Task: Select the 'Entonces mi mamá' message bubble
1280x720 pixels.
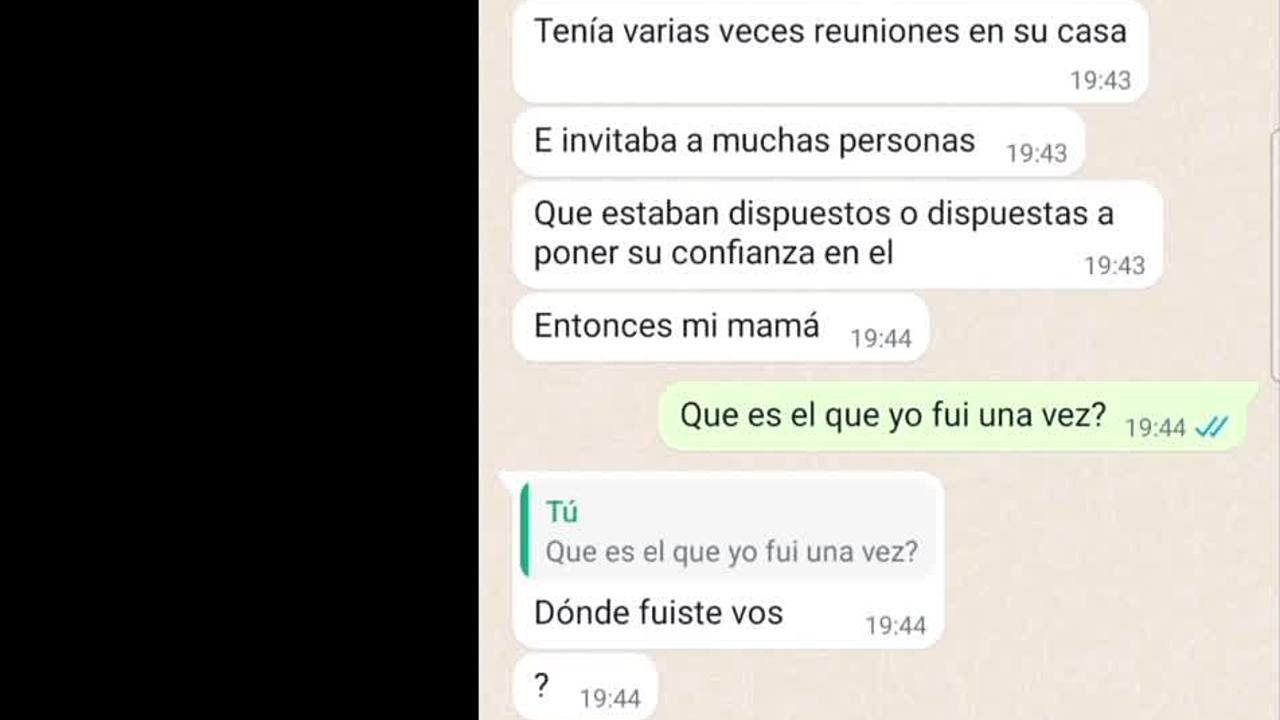Action: [x=720, y=326]
